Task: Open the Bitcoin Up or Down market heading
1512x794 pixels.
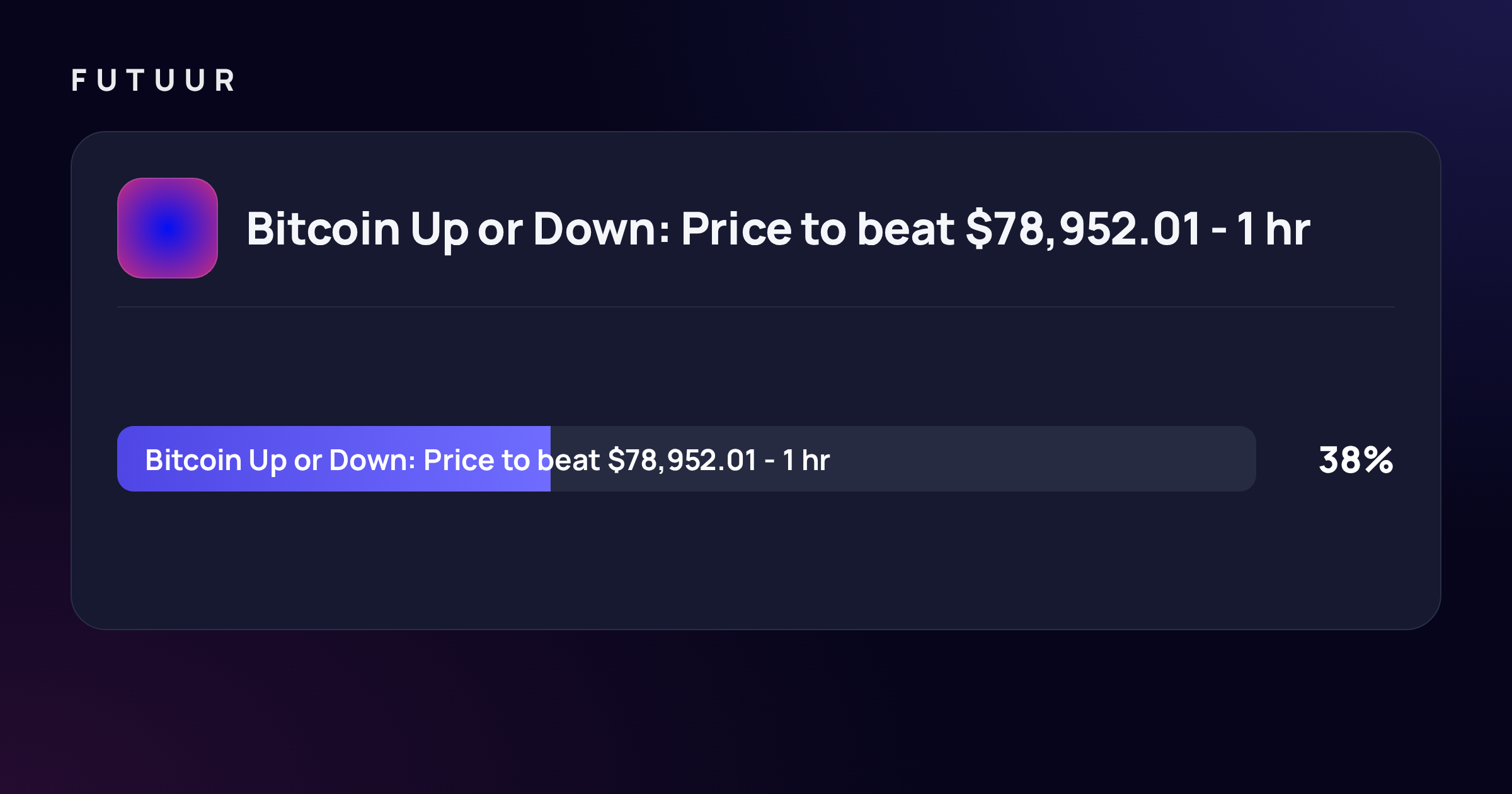Action: coord(778,229)
